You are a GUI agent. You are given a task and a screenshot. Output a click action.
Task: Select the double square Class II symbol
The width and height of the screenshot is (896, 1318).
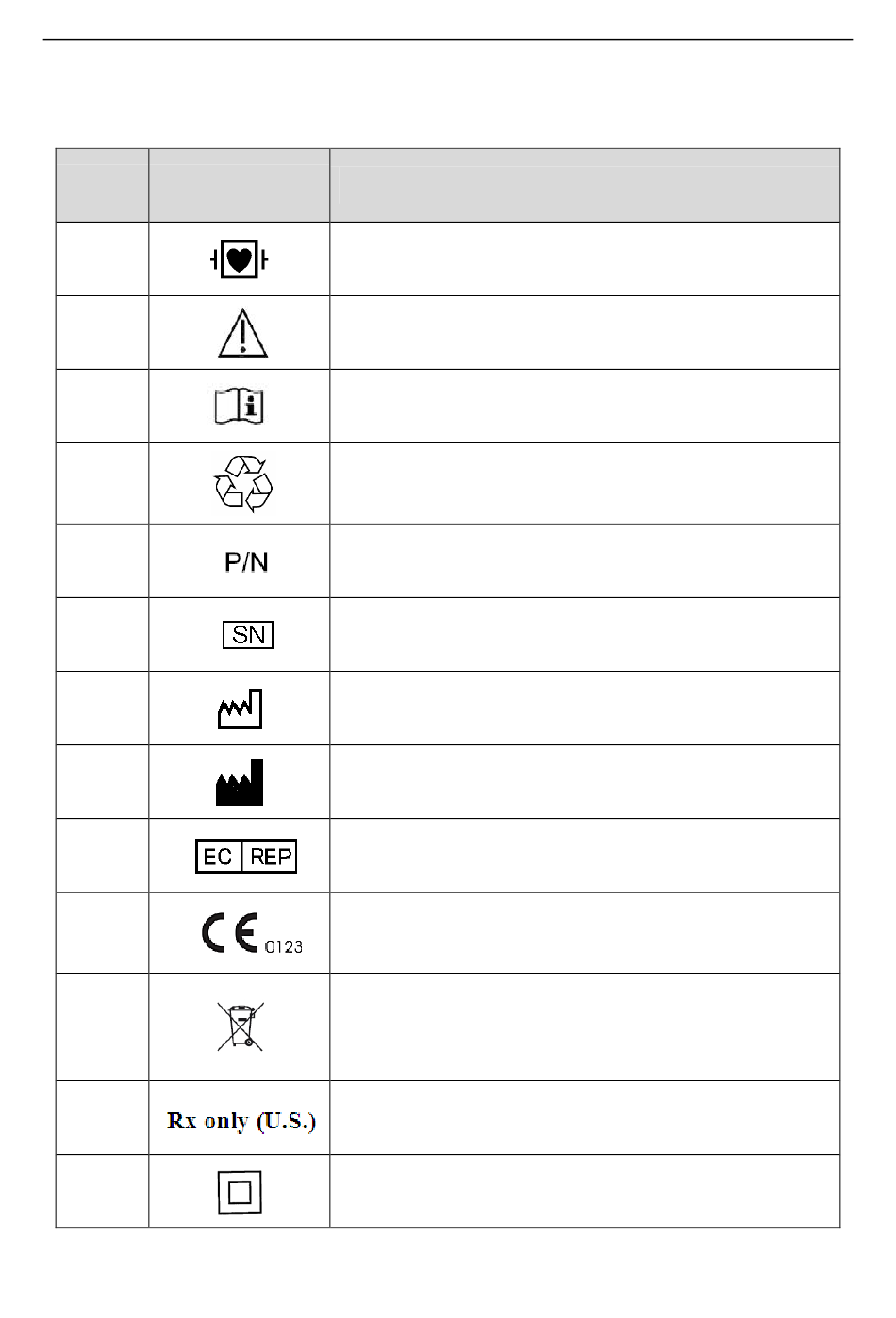240,1193
